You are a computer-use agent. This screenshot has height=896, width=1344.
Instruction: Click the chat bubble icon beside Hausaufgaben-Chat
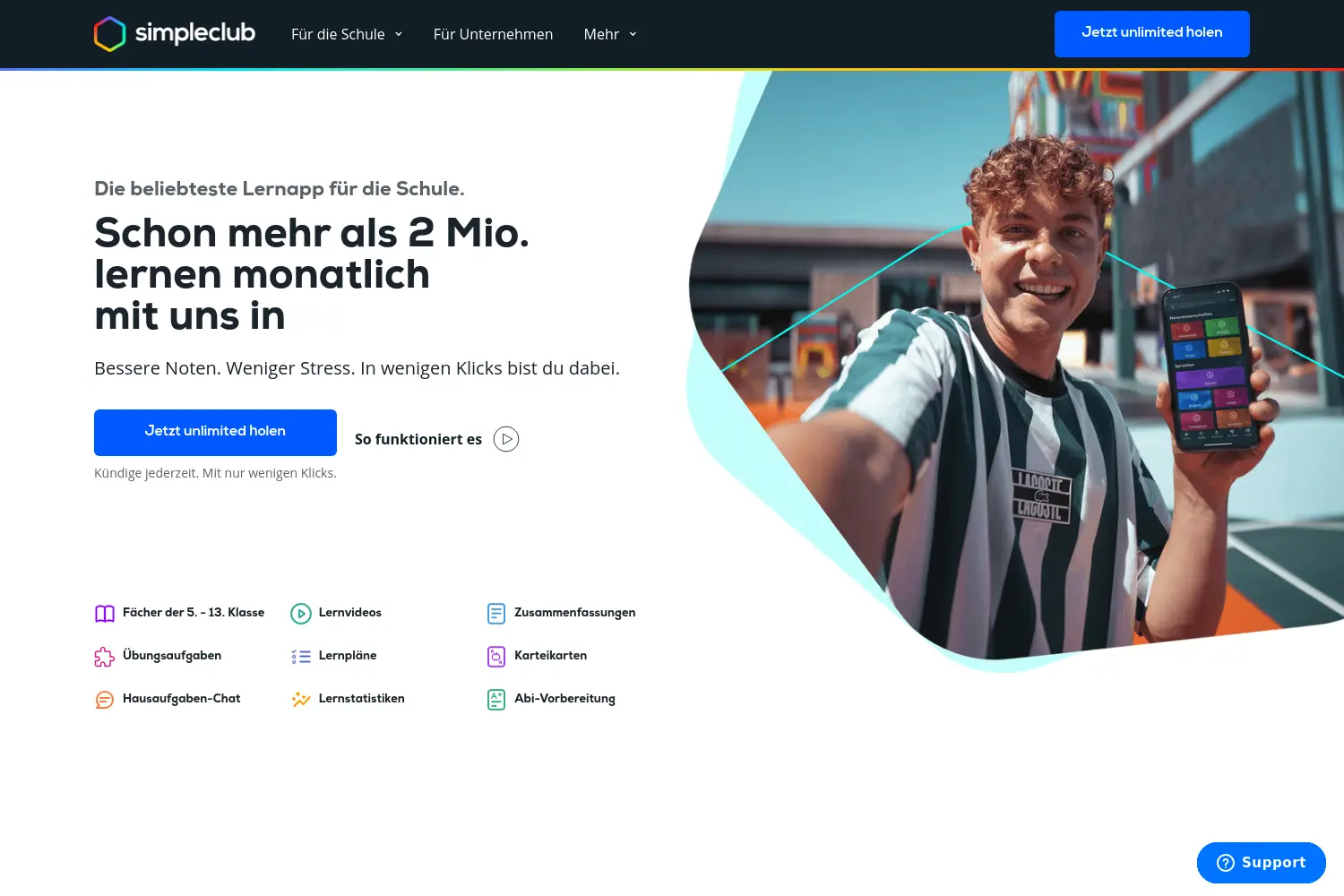pos(105,700)
